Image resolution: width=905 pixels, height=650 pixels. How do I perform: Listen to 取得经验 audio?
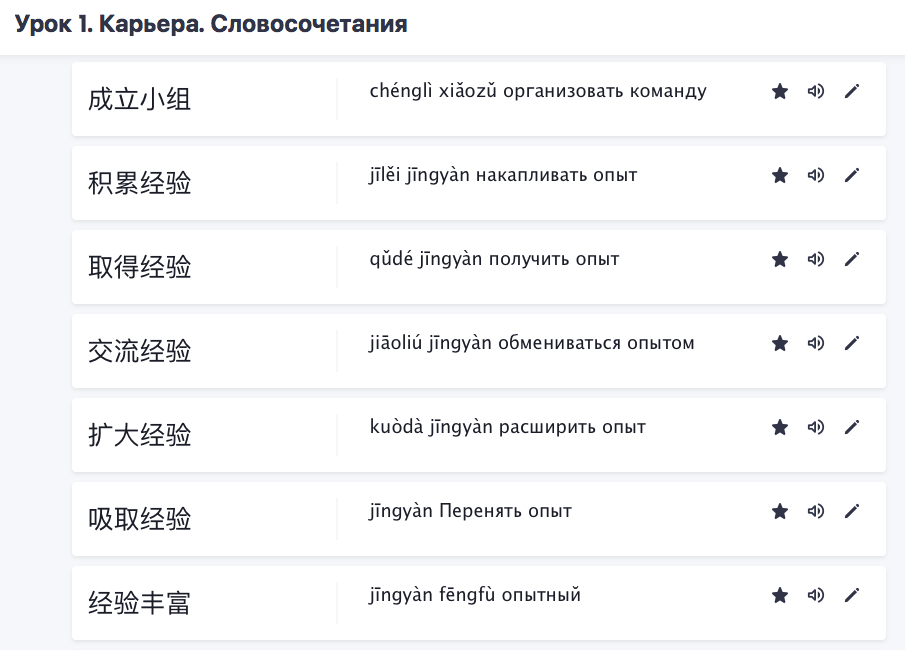(x=816, y=259)
